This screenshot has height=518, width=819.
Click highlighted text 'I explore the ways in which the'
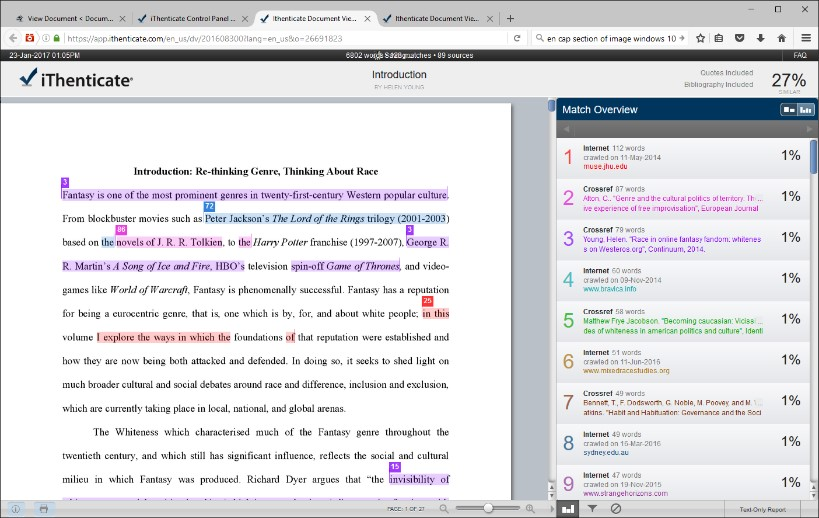tap(163, 337)
